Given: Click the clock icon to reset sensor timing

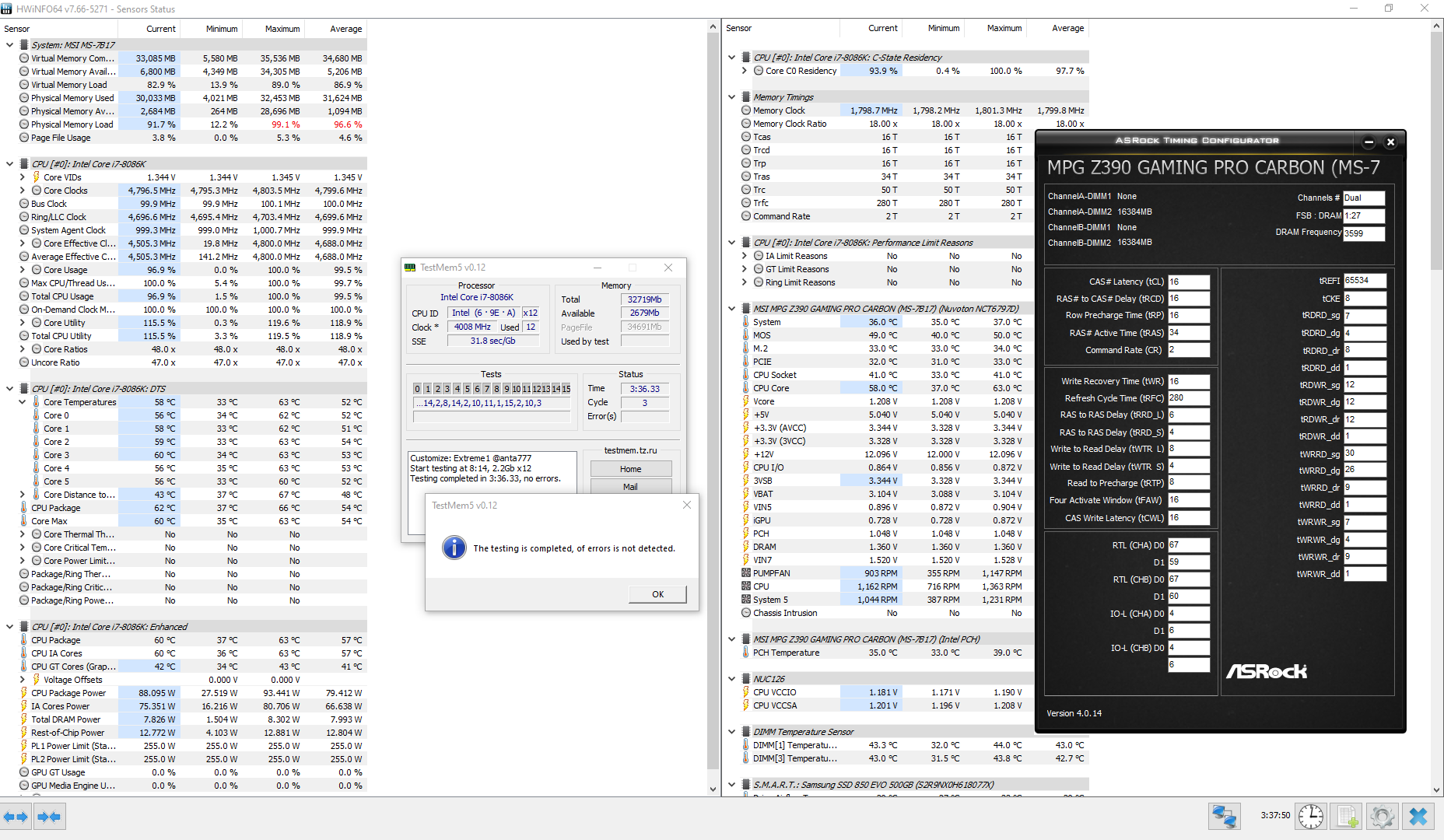Looking at the screenshot, I should click(x=1311, y=817).
